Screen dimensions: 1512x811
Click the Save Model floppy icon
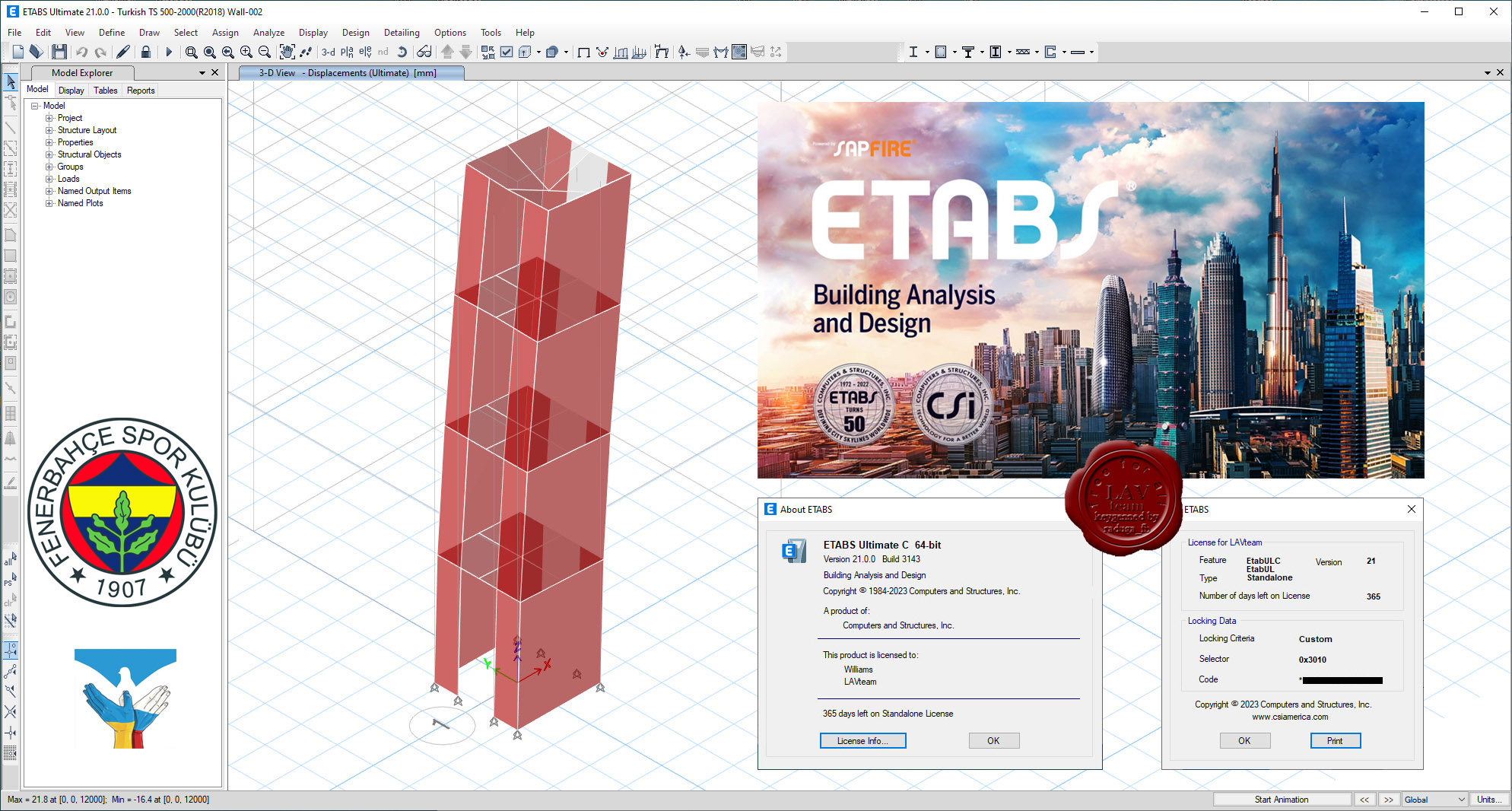(59, 52)
